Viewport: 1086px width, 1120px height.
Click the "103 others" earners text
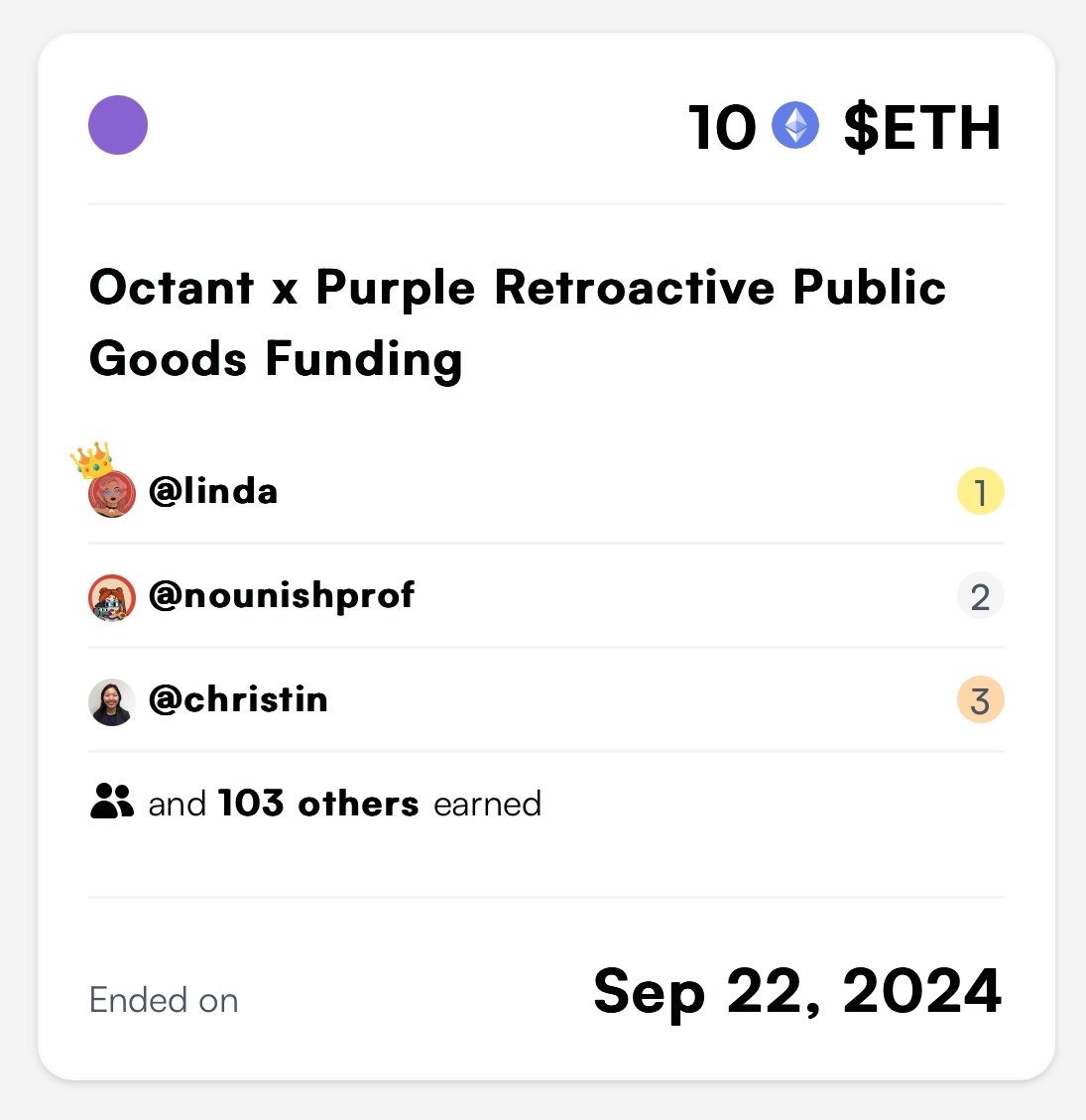tap(318, 803)
